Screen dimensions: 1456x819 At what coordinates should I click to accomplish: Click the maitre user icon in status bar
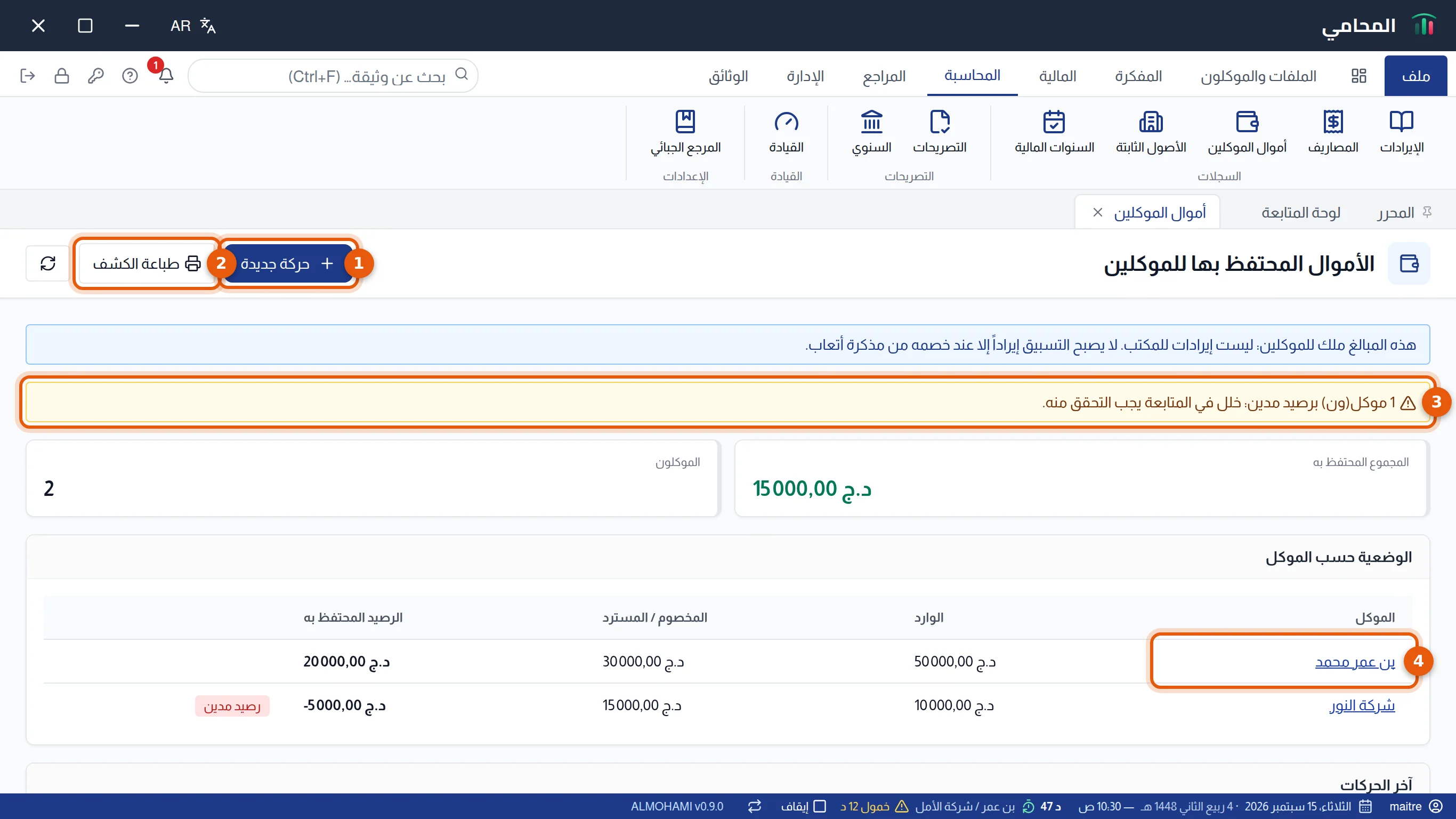pos(1436,806)
